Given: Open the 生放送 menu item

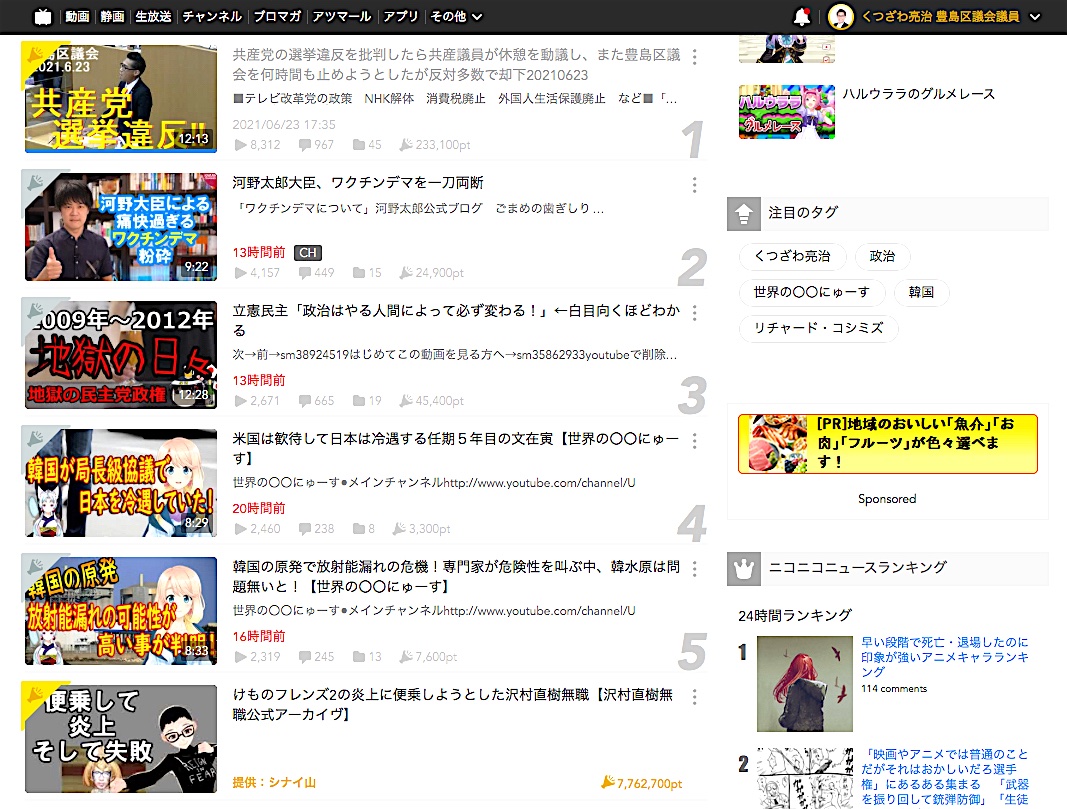Looking at the screenshot, I should pos(153,16).
